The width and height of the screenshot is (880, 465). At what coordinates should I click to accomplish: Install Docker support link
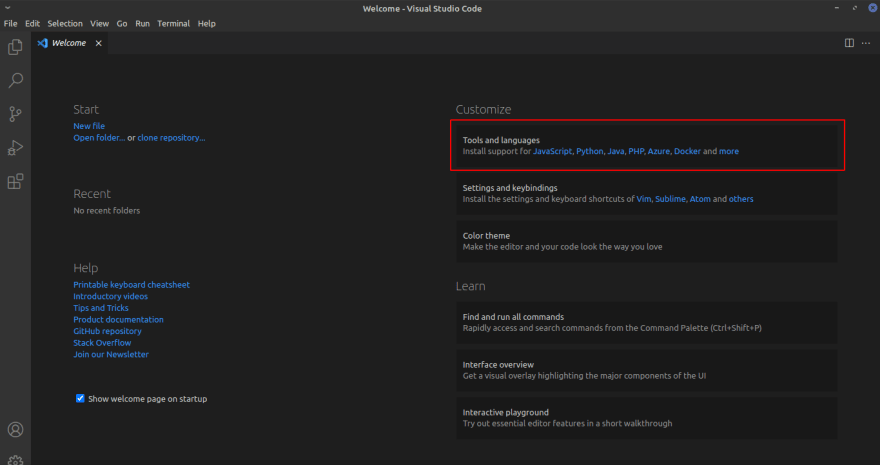688,151
